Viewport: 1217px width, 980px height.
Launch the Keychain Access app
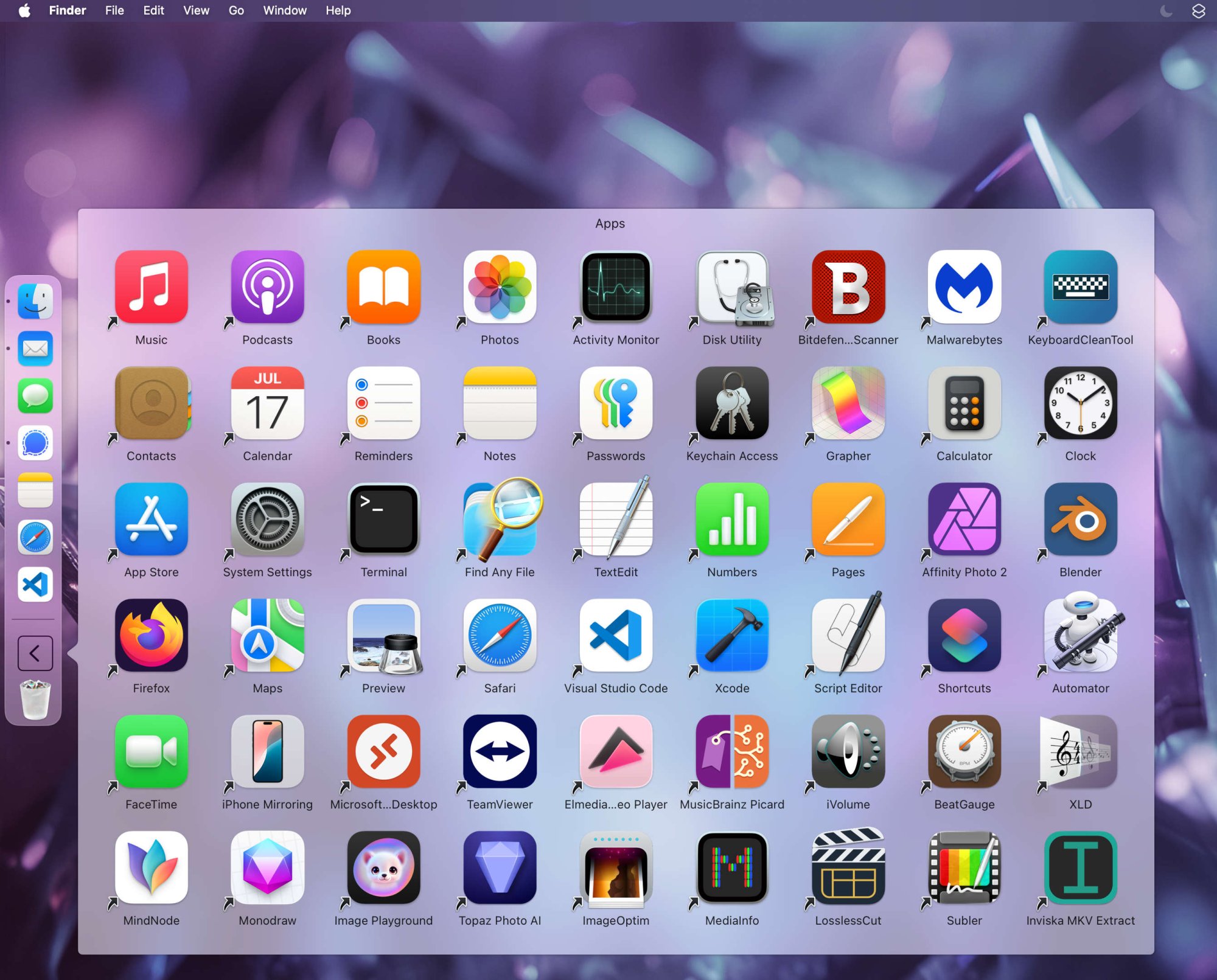(732, 403)
